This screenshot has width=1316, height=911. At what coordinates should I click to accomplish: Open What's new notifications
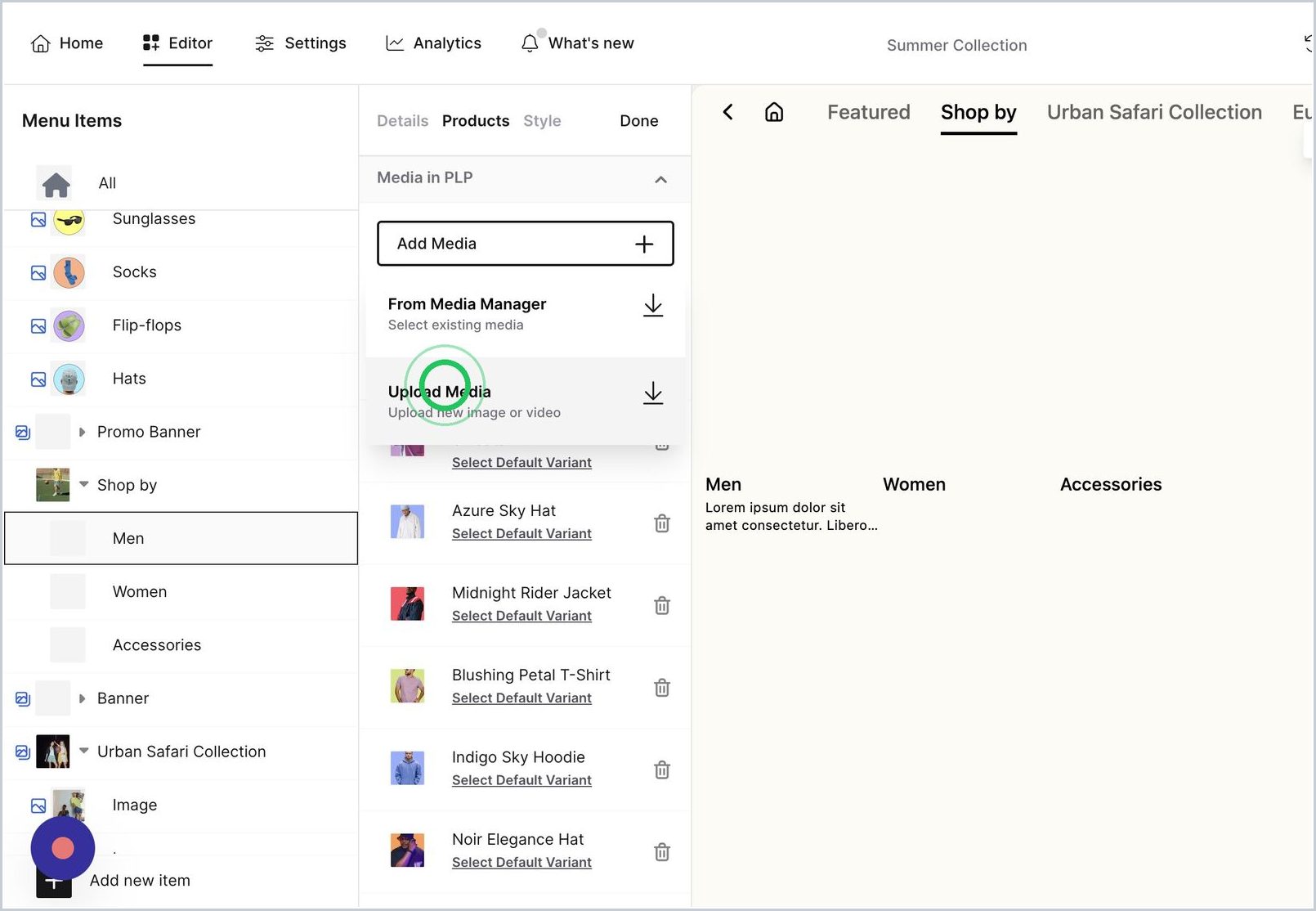(577, 43)
